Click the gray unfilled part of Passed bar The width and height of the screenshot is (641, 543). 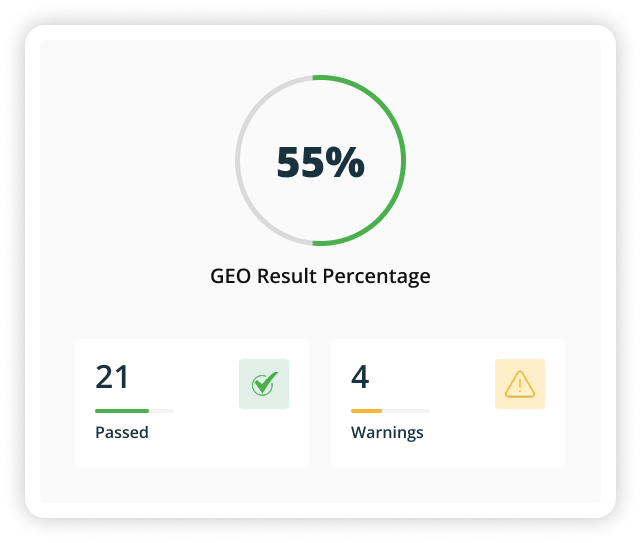pyautogui.click(x=161, y=411)
